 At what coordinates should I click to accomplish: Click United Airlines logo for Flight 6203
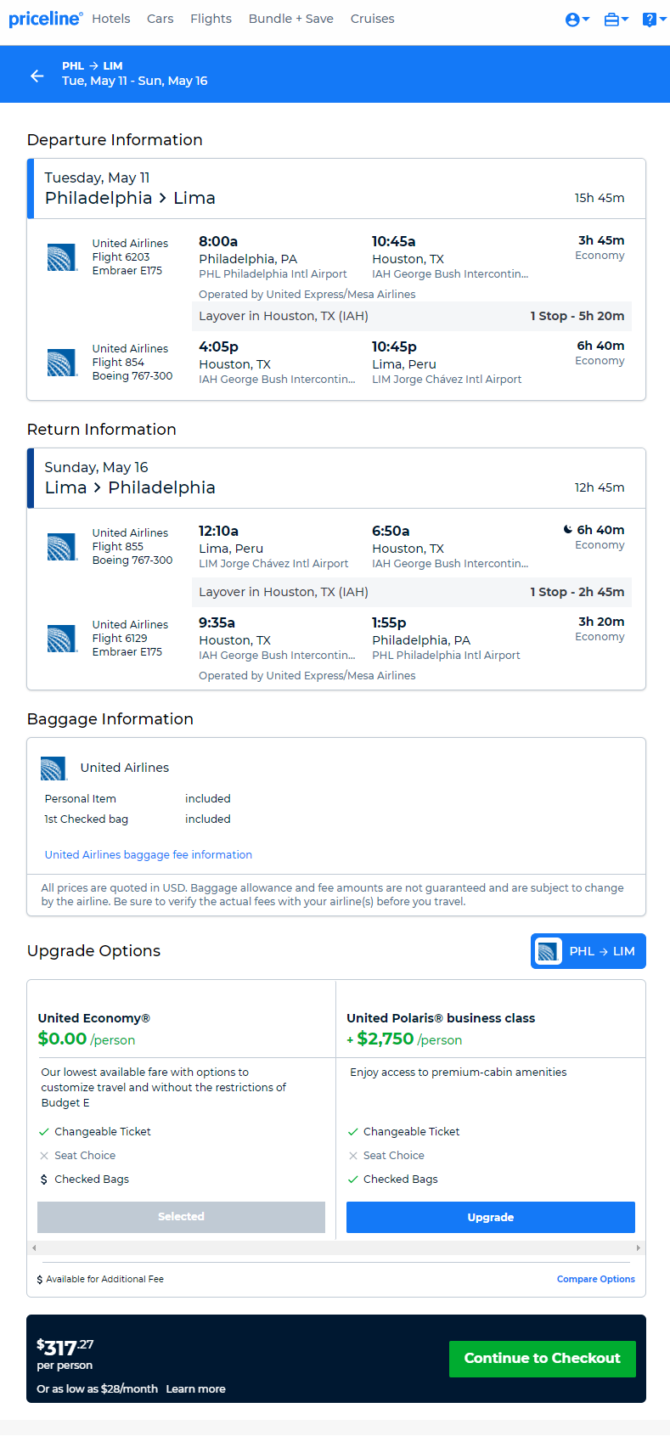click(x=62, y=257)
